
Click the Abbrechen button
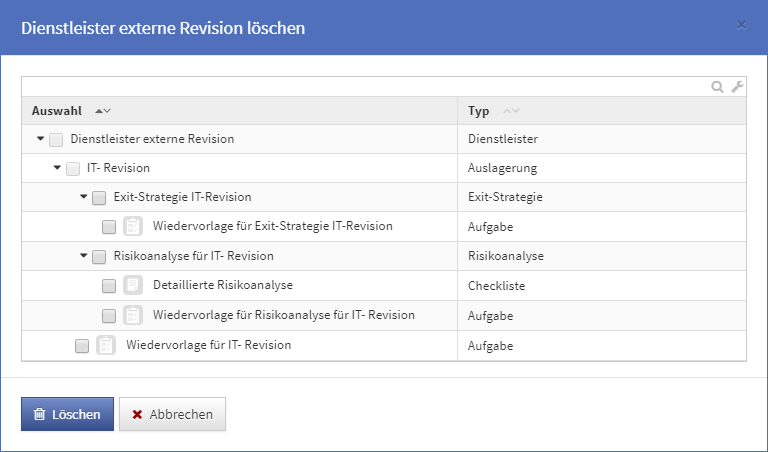coord(172,414)
